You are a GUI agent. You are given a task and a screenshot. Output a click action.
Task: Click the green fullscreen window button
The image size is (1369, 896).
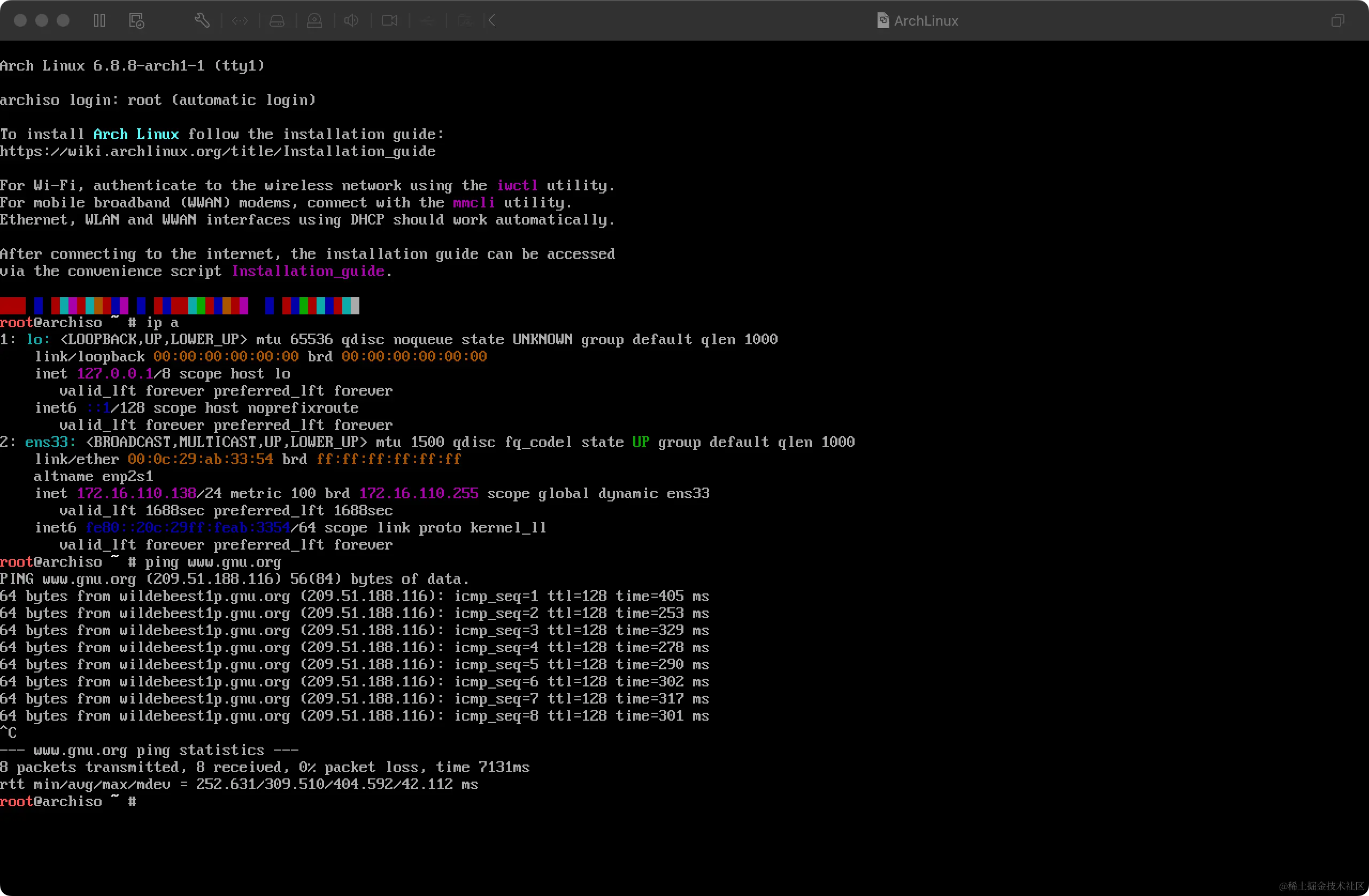click(x=63, y=21)
